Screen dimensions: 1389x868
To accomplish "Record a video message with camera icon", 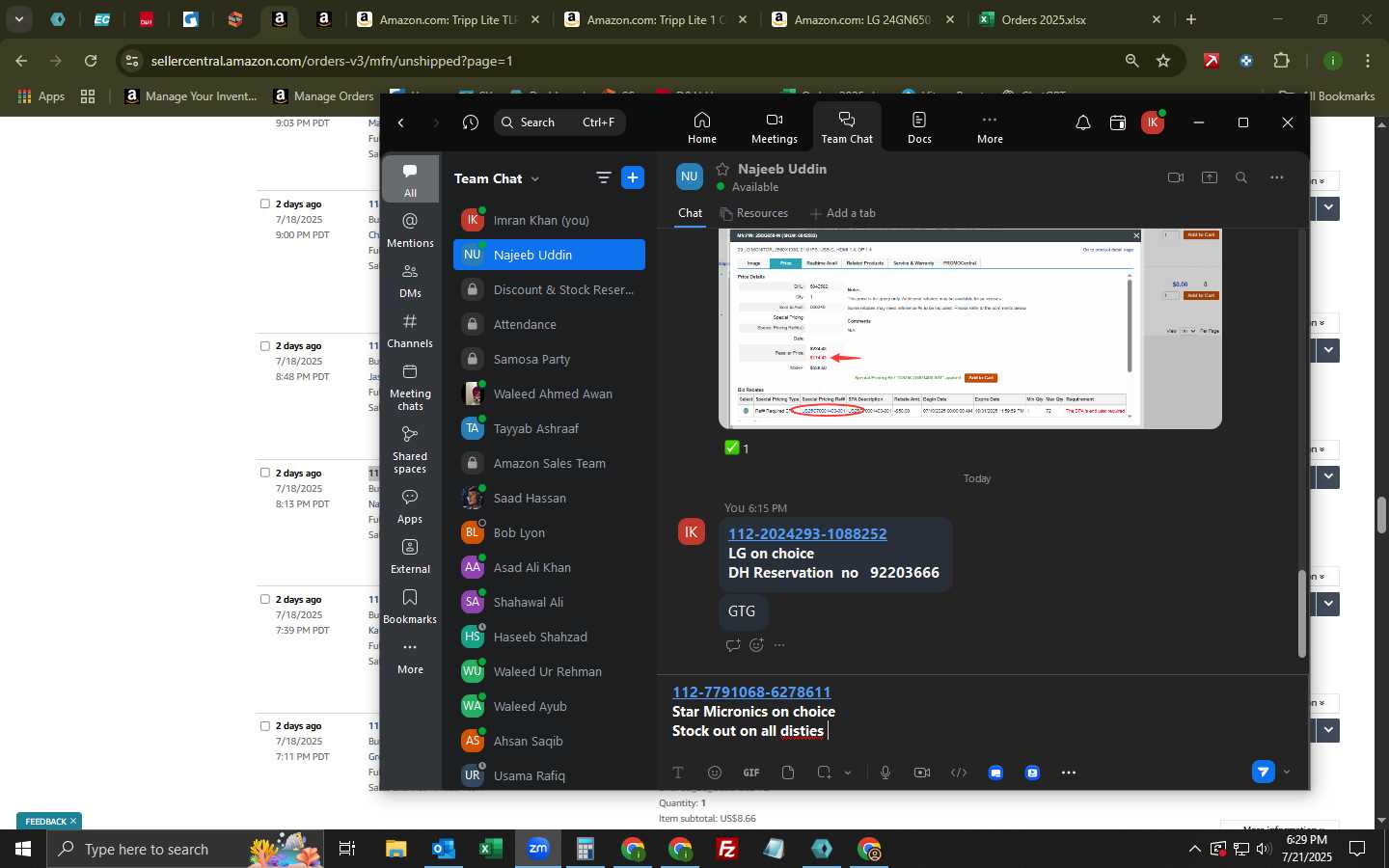I will coord(922,773).
